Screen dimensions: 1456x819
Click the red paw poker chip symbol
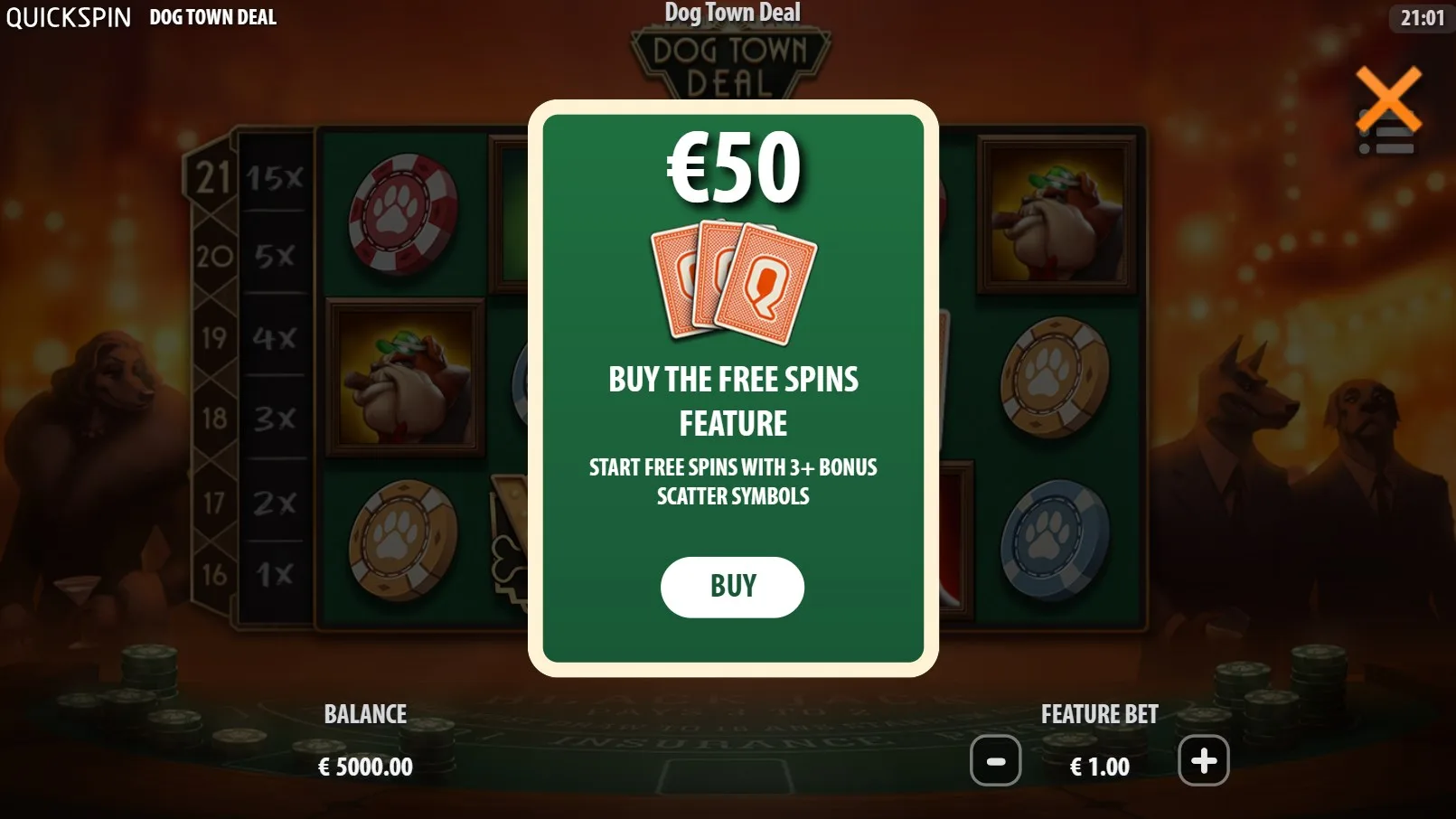pyautogui.click(x=403, y=214)
